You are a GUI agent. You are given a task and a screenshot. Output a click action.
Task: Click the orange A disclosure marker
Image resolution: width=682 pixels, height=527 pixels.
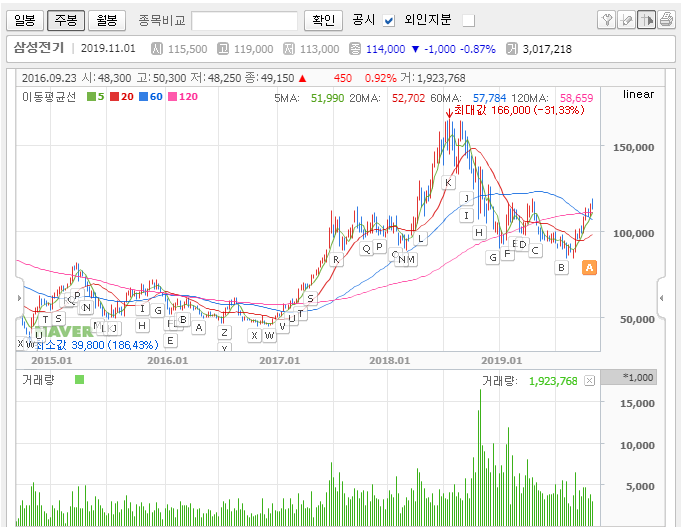click(589, 267)
